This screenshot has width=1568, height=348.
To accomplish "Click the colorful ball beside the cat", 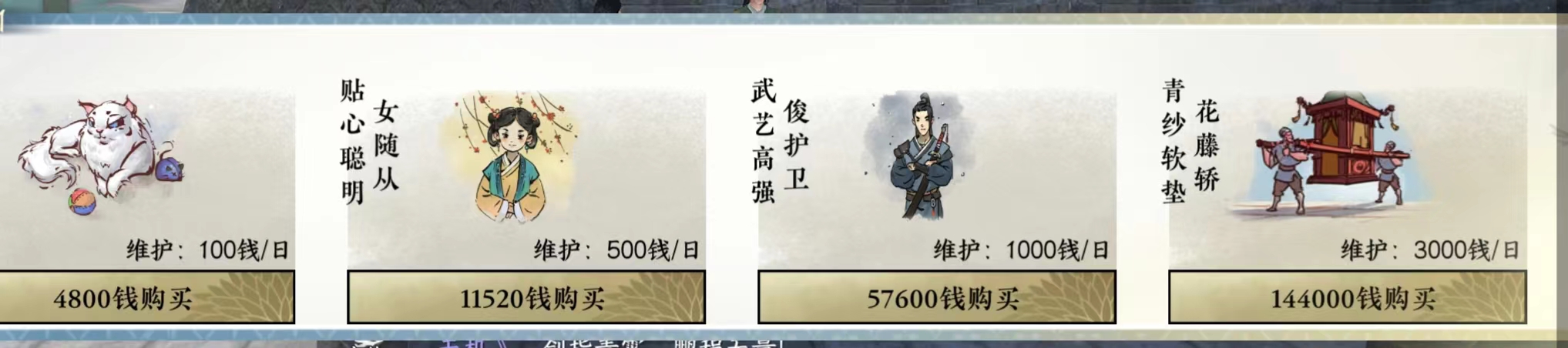I will point(82,202).
